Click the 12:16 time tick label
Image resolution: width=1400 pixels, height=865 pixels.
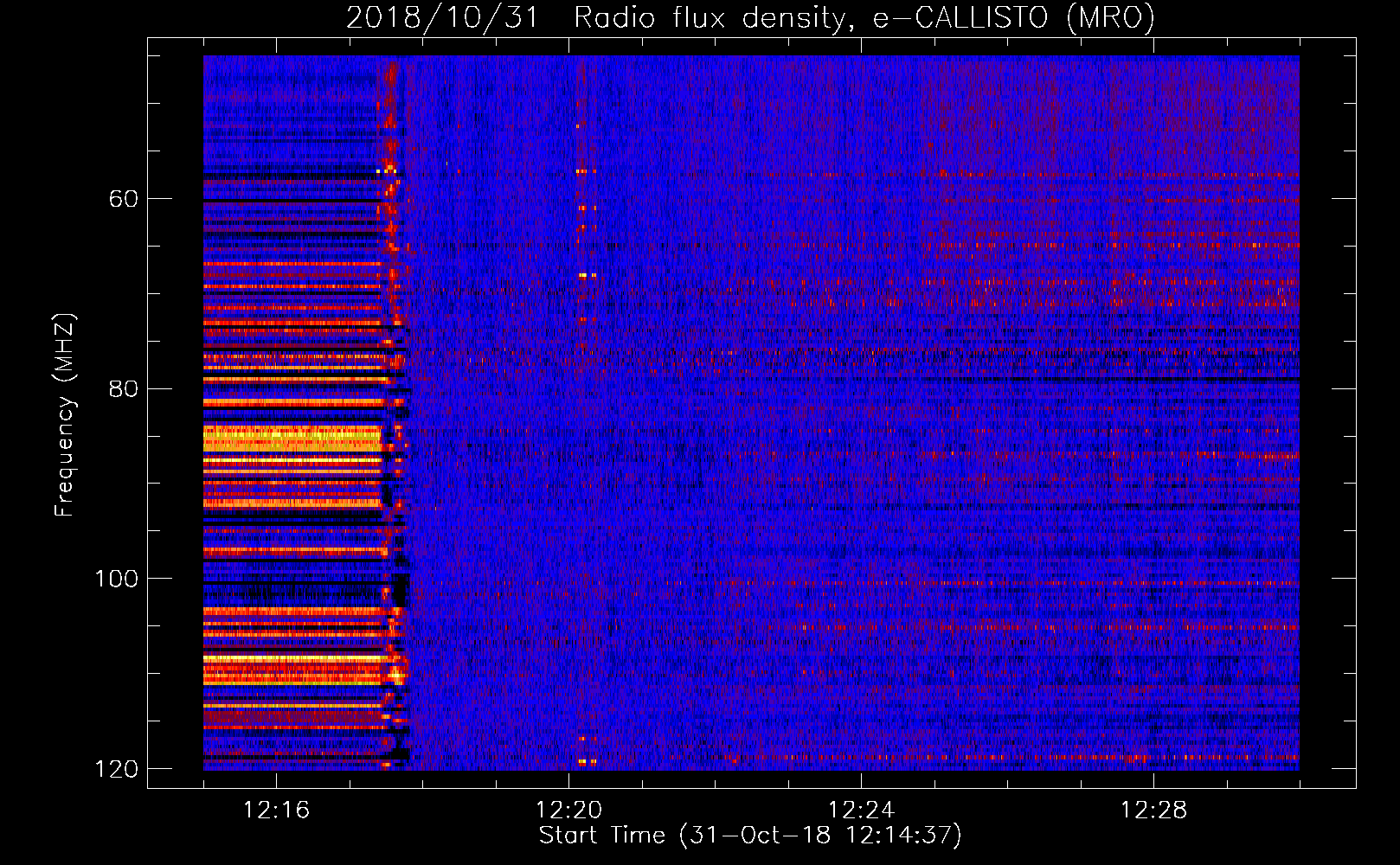point(276,811)
